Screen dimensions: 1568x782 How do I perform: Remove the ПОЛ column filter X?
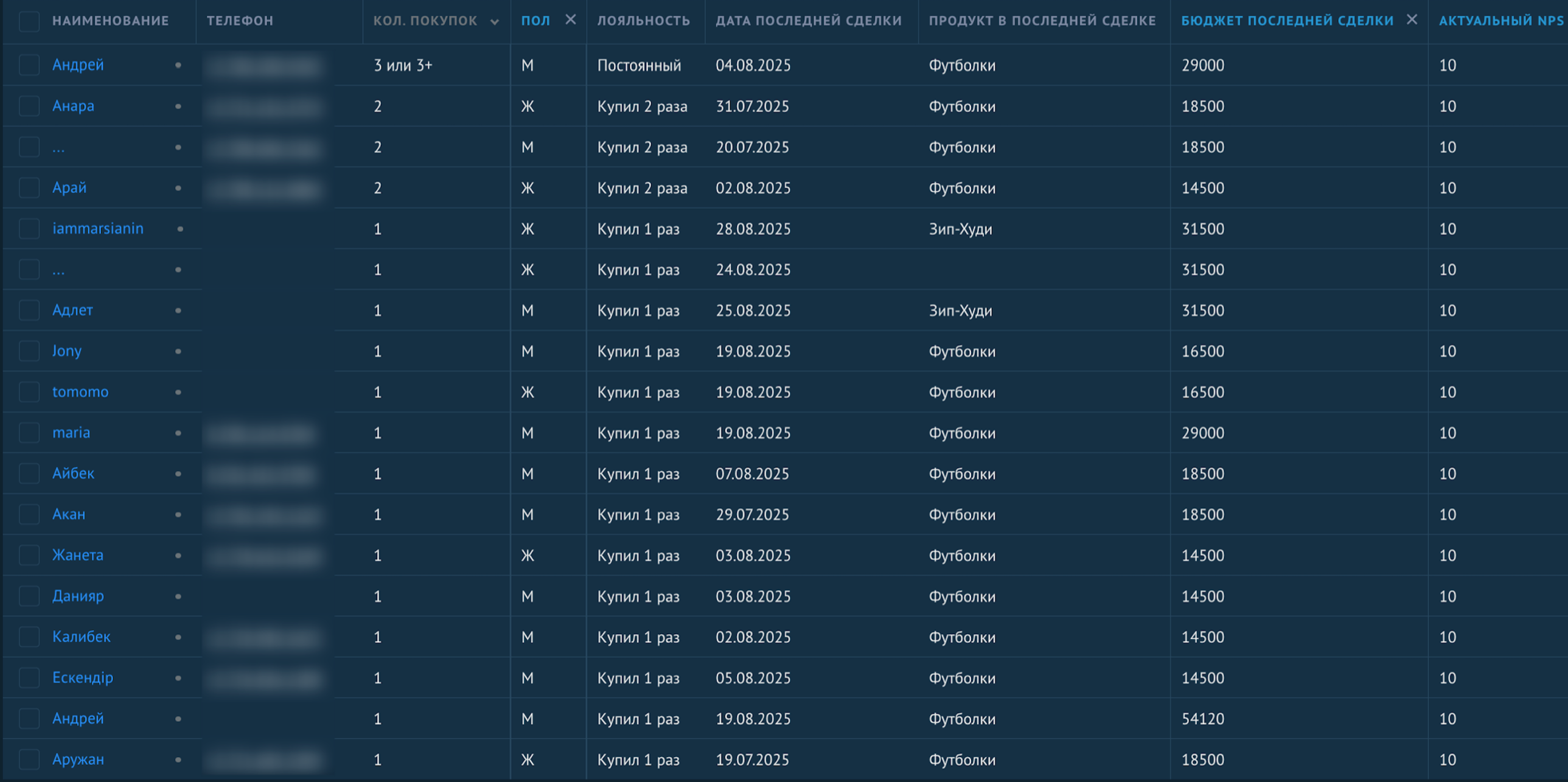[x=570, y=19]
